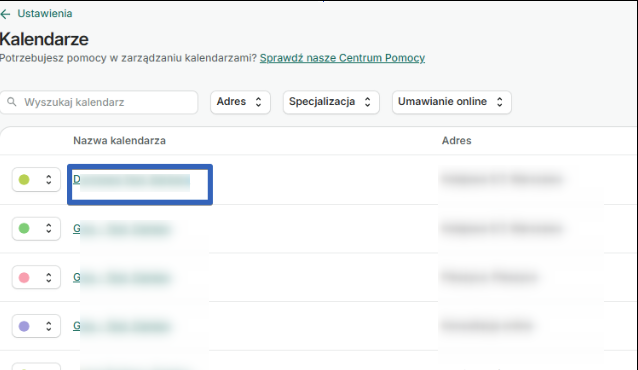Open the Umawianie online filter dropdown

pos(452,102)
